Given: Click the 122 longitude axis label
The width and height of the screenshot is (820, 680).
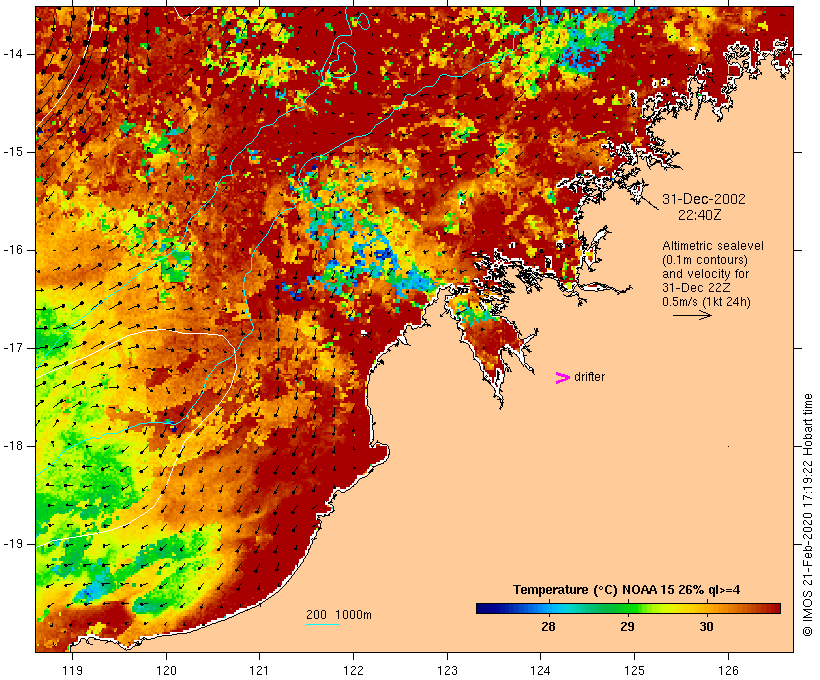Looking at the screenshot, I should pyautogui.click(x=354, y=670).
